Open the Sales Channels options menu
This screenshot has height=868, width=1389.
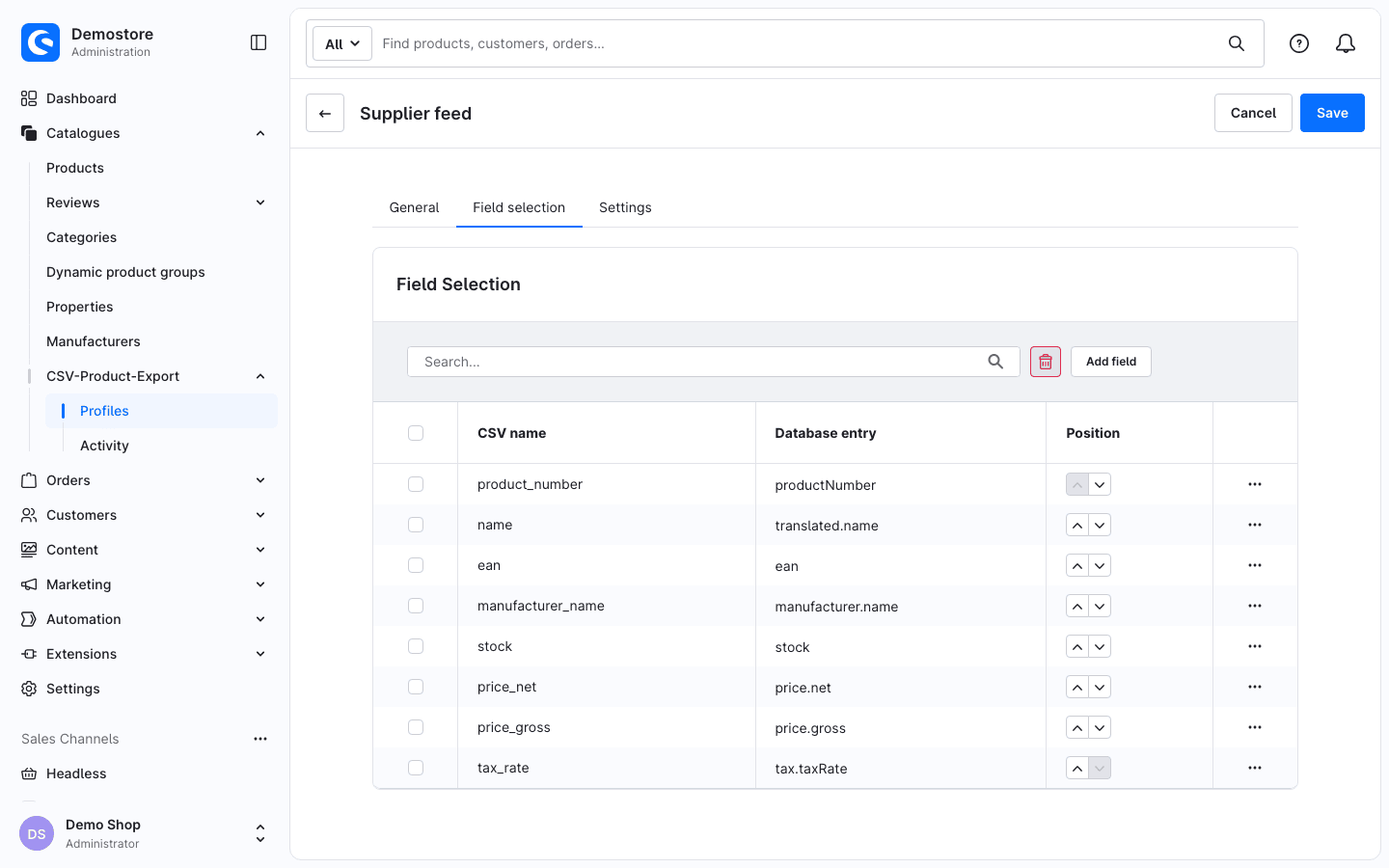260,739
